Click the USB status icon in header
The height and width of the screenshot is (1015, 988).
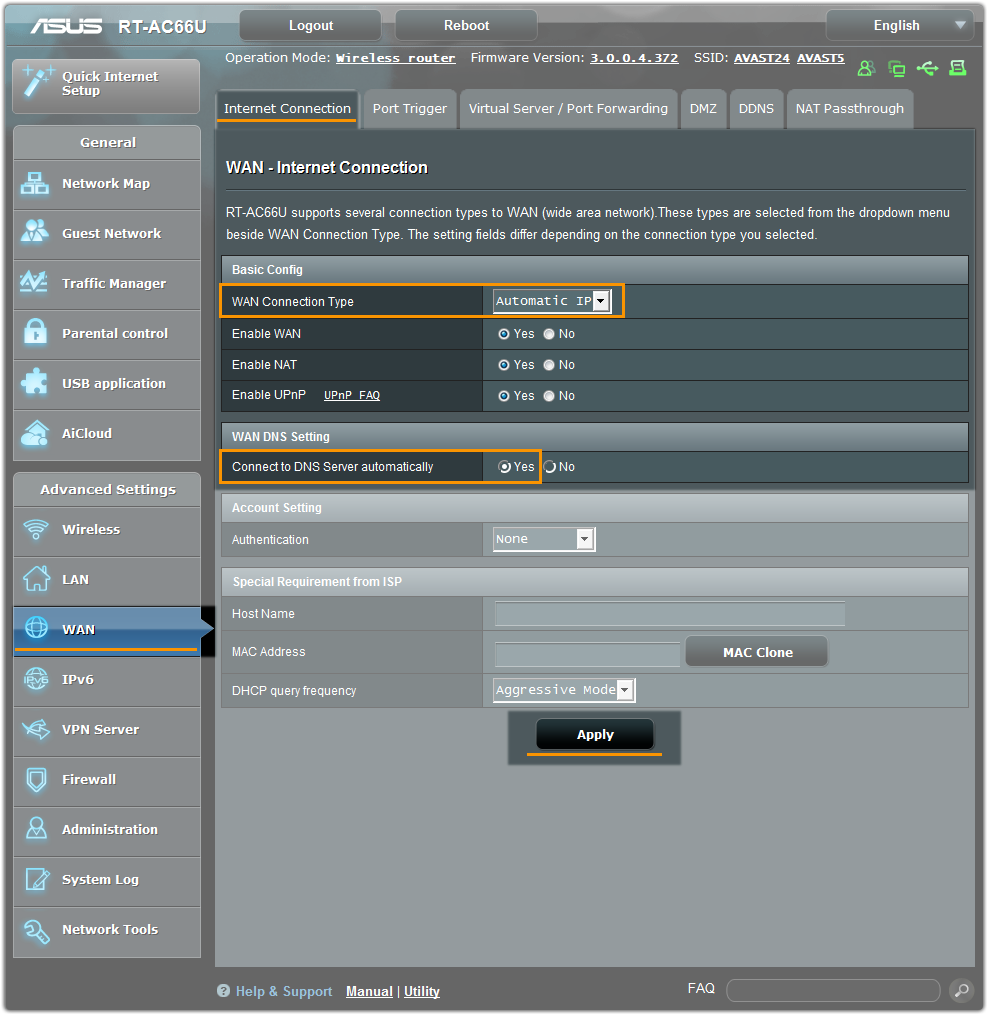(x=927, y=68)
